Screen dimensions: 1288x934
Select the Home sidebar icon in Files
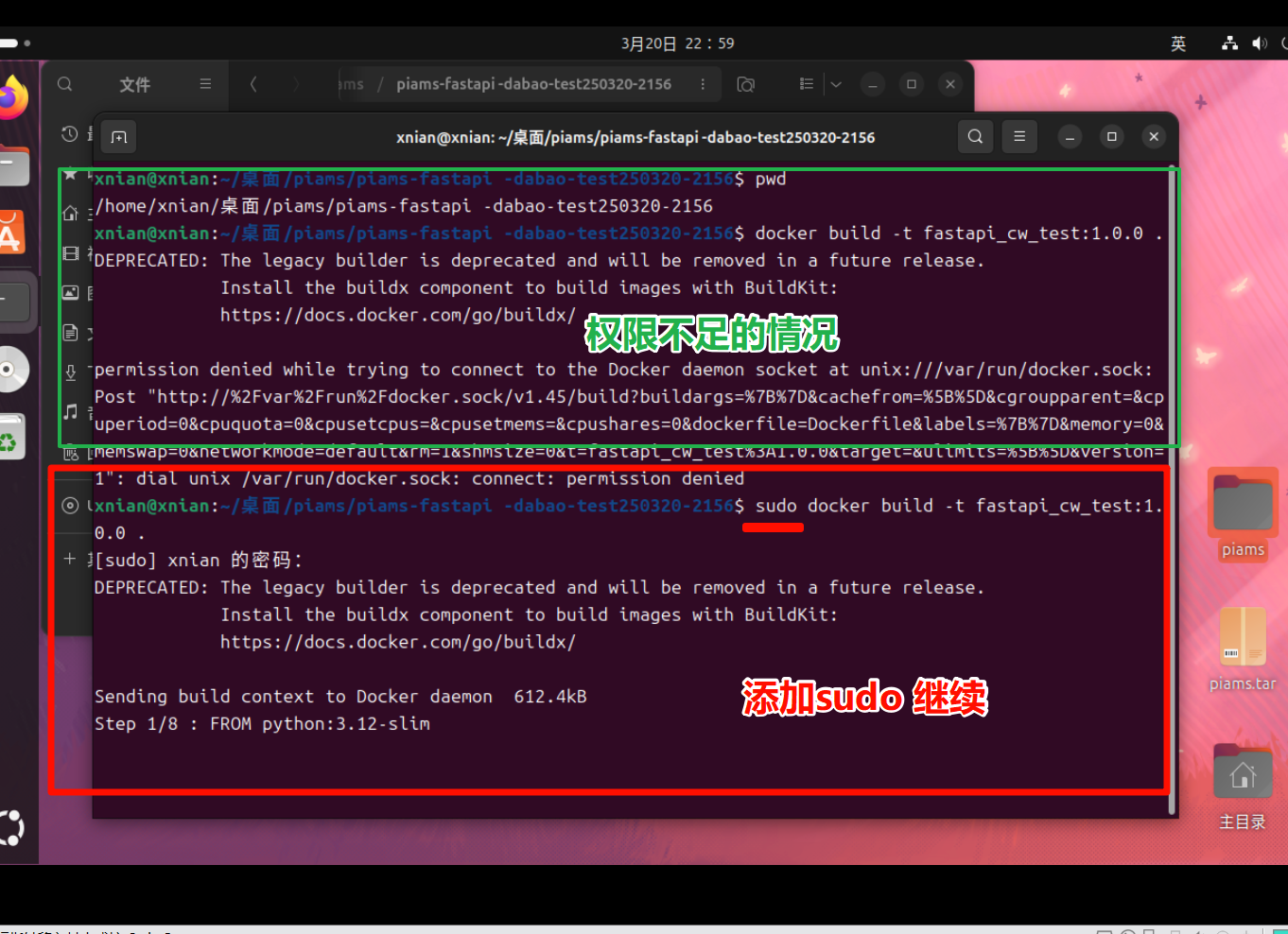click(70, 214)
